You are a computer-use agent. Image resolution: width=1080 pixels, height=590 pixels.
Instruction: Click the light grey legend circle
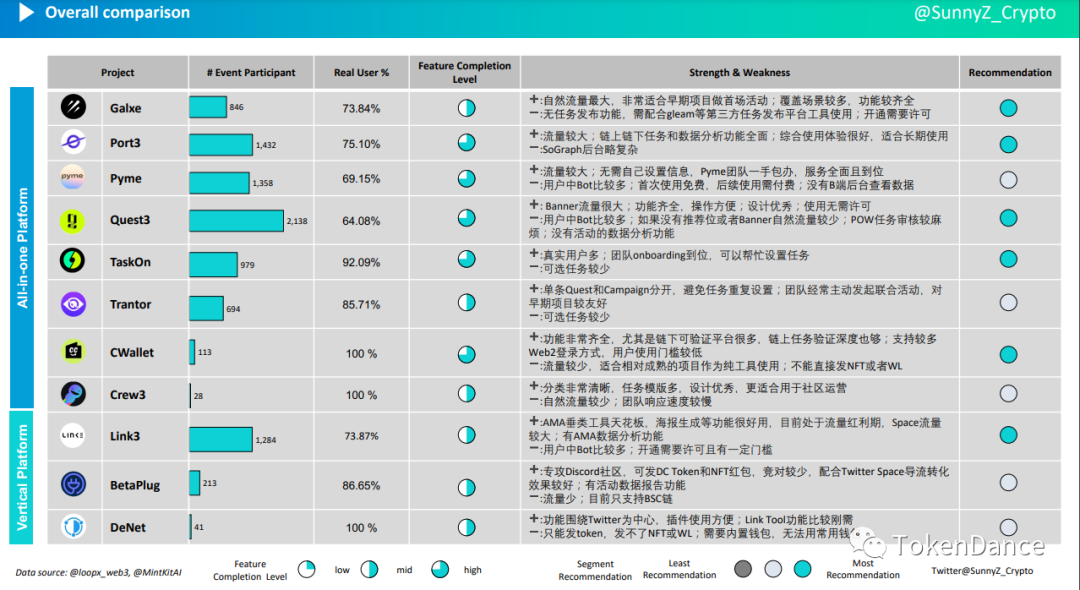773,569
